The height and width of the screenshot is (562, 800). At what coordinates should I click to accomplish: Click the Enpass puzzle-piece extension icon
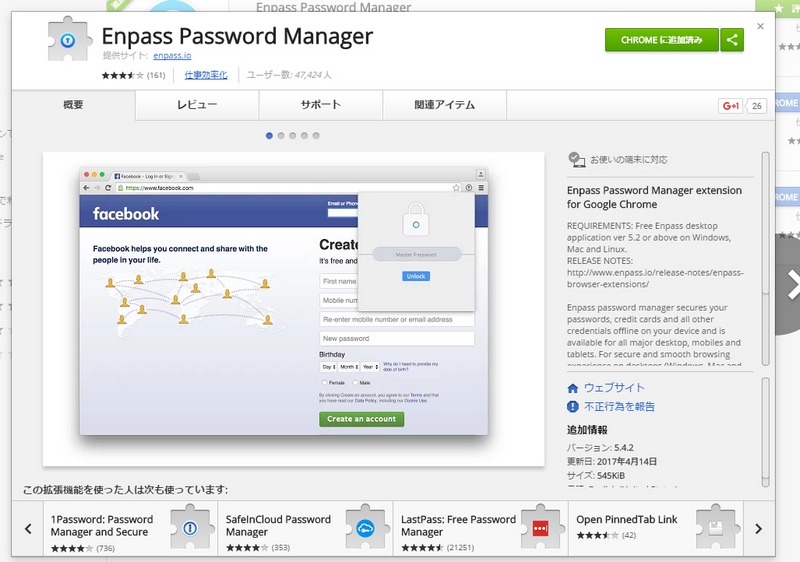point(69,39)
